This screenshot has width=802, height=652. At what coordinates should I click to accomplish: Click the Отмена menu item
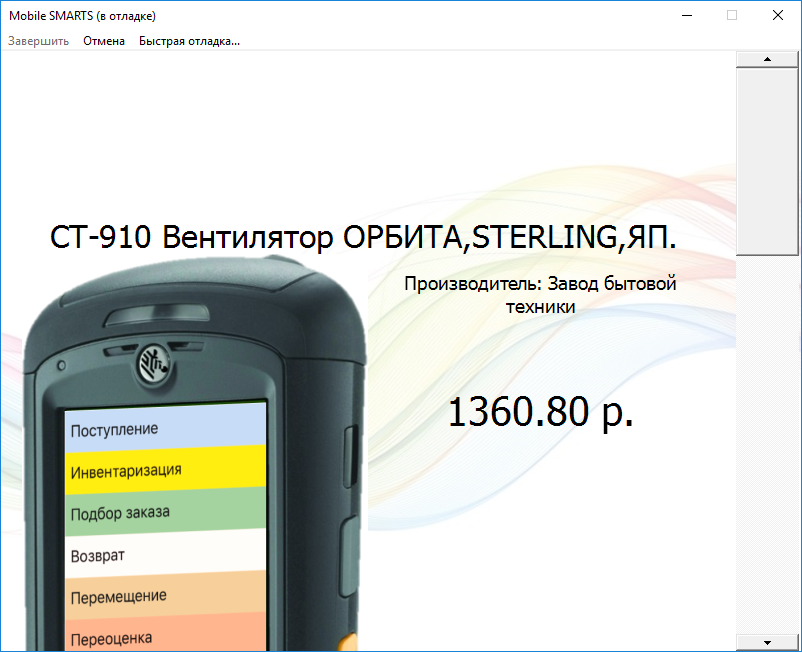(104, 41)
